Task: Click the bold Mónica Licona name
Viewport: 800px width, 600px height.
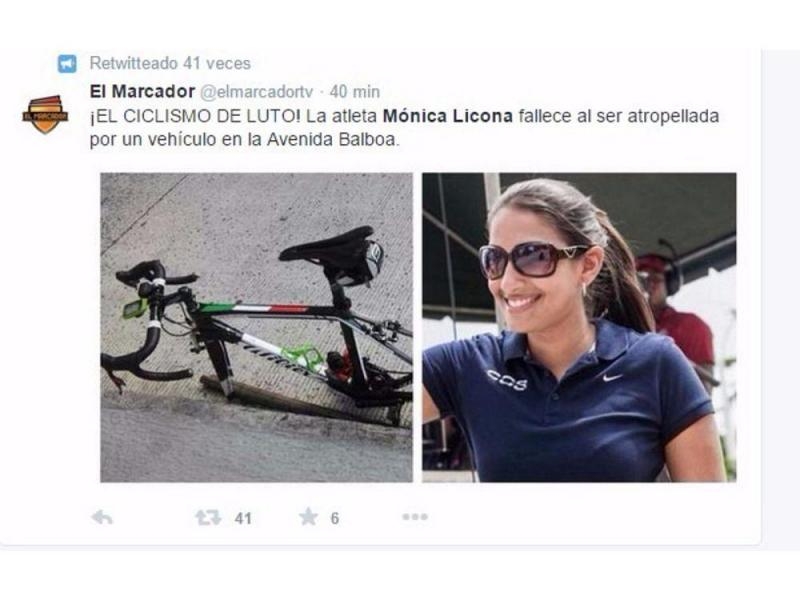Action: (447, 116)
